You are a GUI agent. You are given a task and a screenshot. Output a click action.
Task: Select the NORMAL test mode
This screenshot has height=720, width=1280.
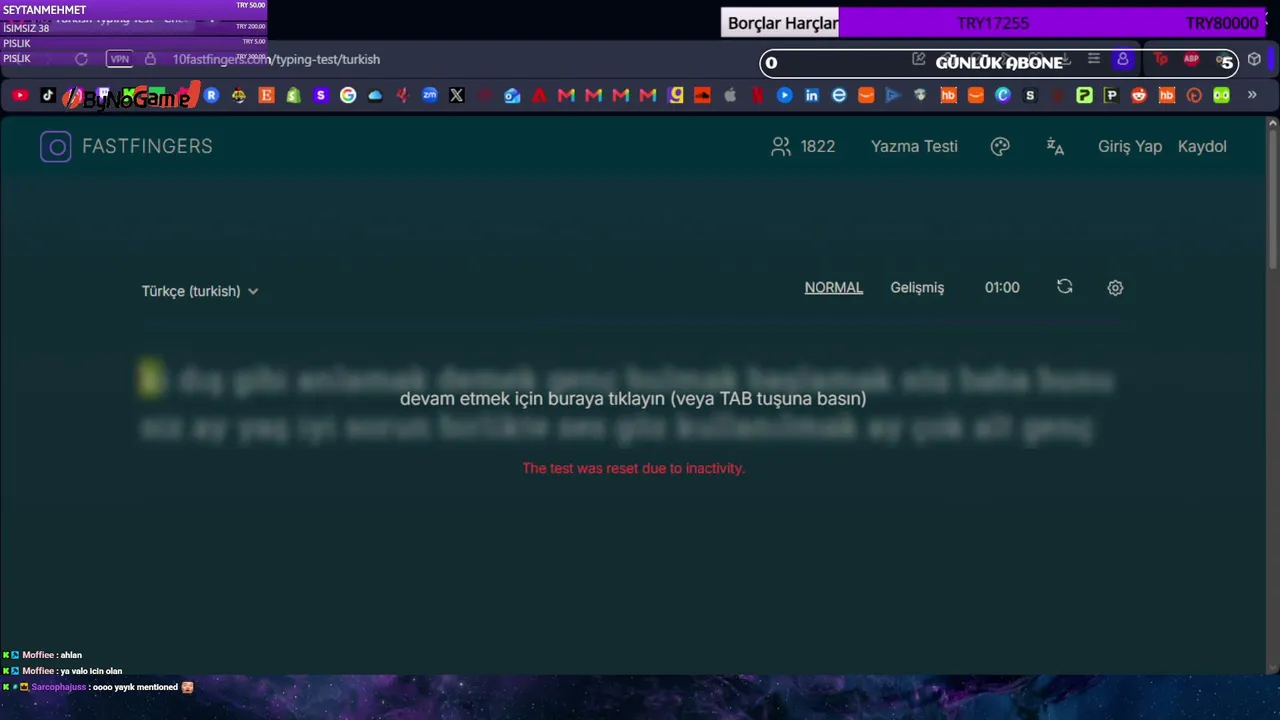[x=834, y=287]
